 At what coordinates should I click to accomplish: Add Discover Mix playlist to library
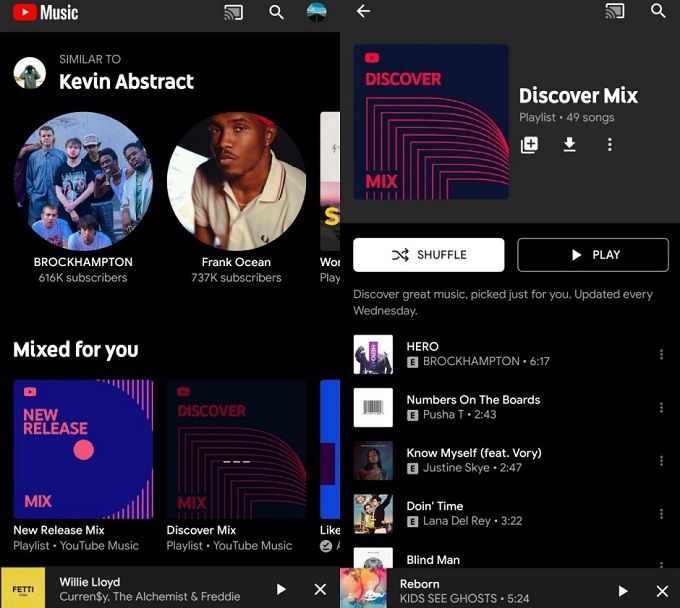tap(529, 145)
